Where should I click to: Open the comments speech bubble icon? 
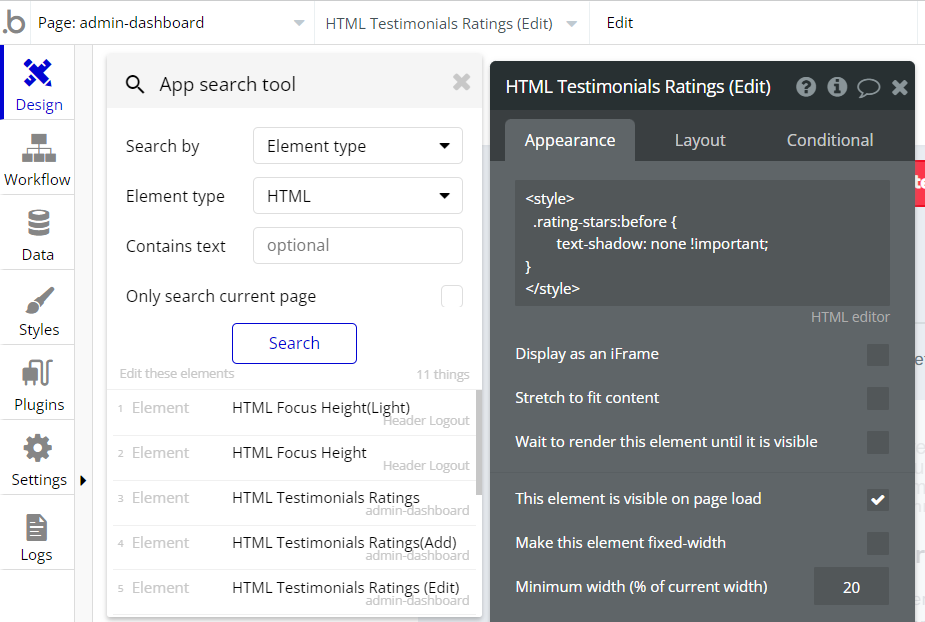coord(868,88)
